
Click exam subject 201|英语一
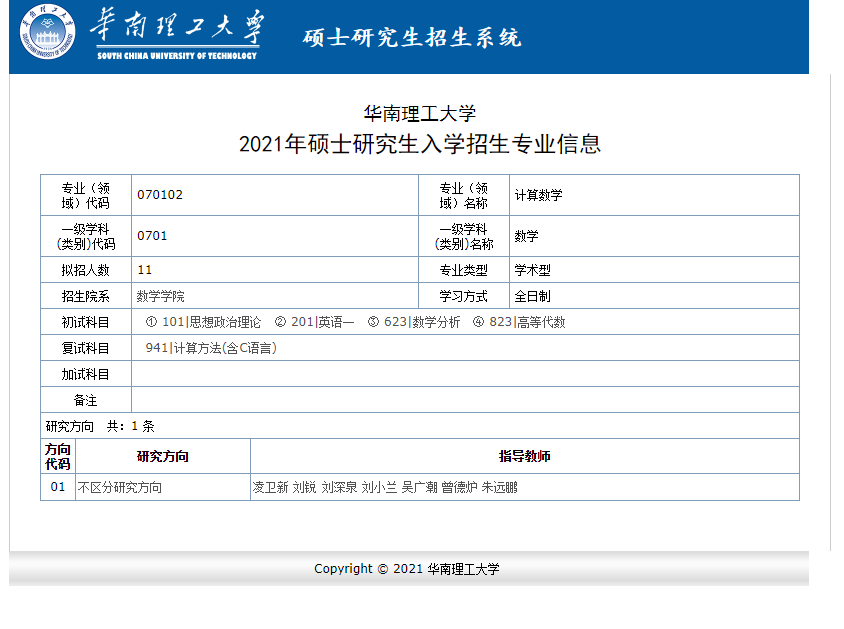pyautogui.click(x=322, y=322)
